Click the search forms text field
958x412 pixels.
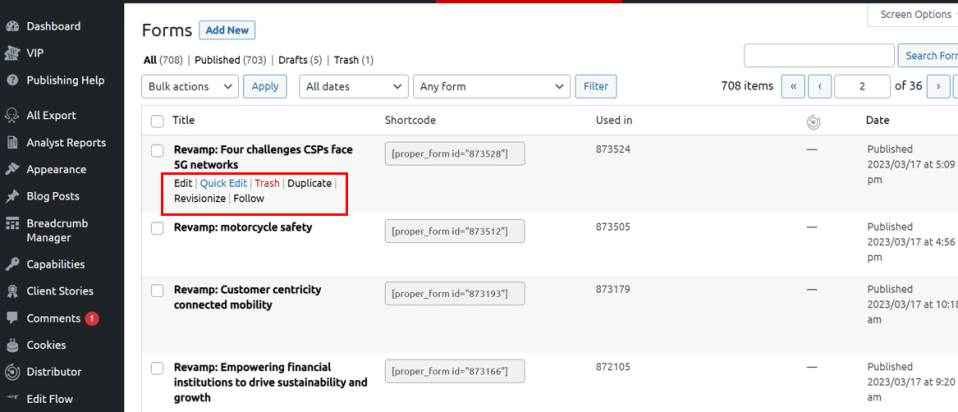[818, 56]
